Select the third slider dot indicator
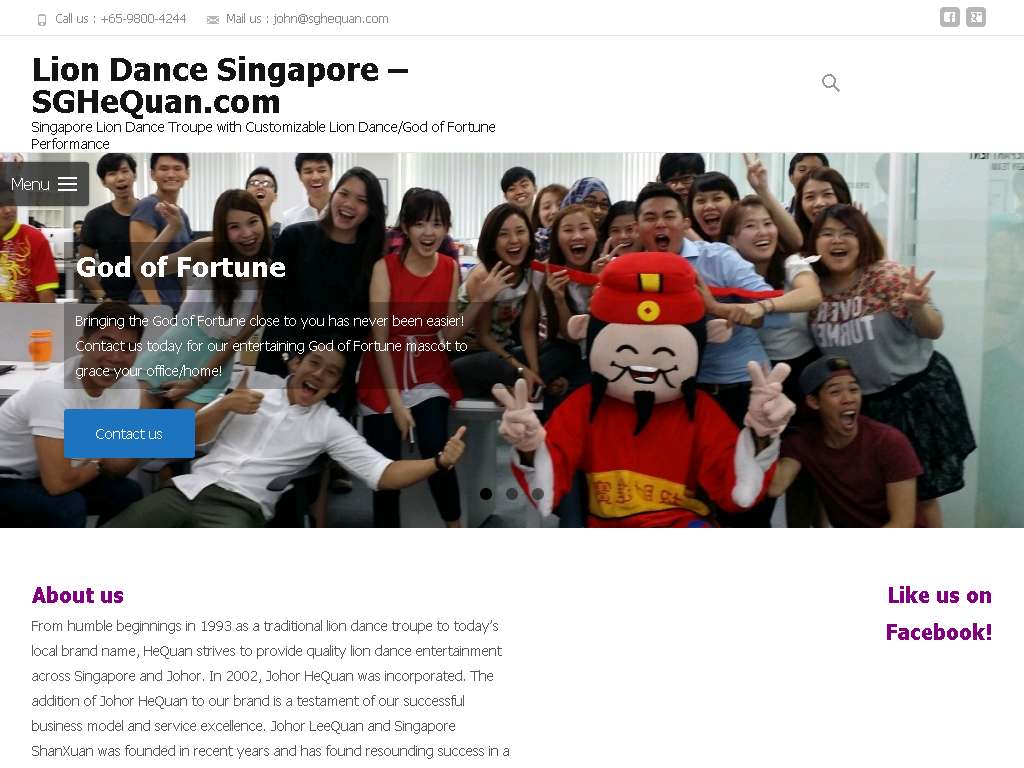Image resolution: width=1024 pixels, height=768 pixels. pyautogui.click(x=537, y=494)
